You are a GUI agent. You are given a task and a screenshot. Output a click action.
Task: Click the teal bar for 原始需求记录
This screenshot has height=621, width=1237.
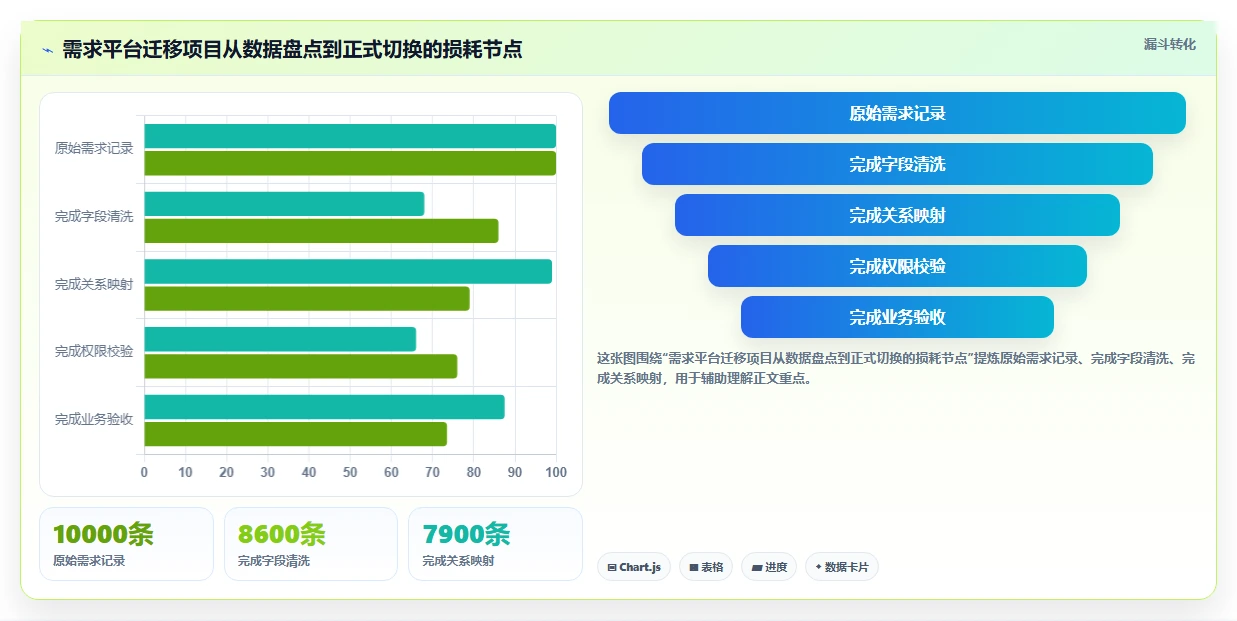pyautogui.click(x=350, y=136)
